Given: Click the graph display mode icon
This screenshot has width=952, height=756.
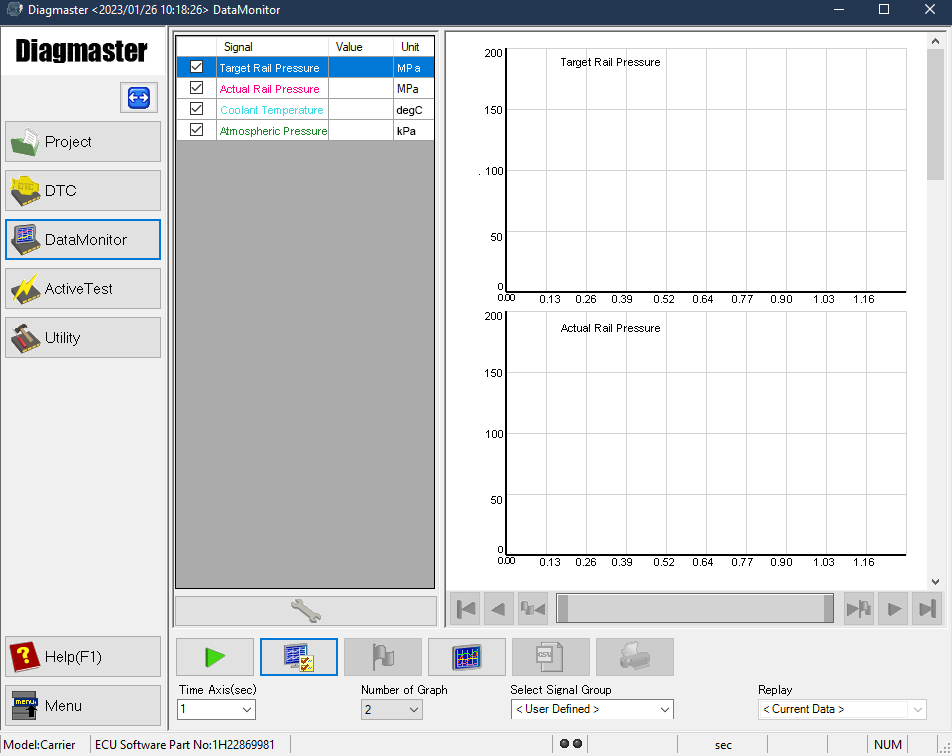Looking at the screenshot, I should (x=466, y=657).
